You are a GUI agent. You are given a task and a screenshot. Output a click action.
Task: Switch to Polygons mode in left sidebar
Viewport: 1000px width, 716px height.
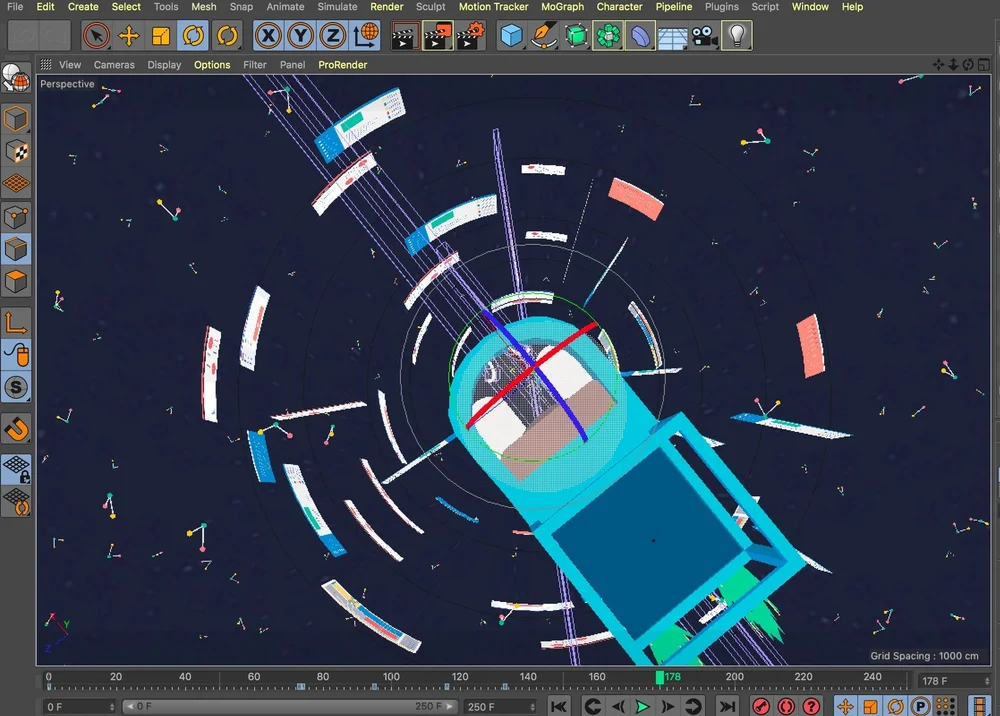pyautogui.click(x=16, y=282)
